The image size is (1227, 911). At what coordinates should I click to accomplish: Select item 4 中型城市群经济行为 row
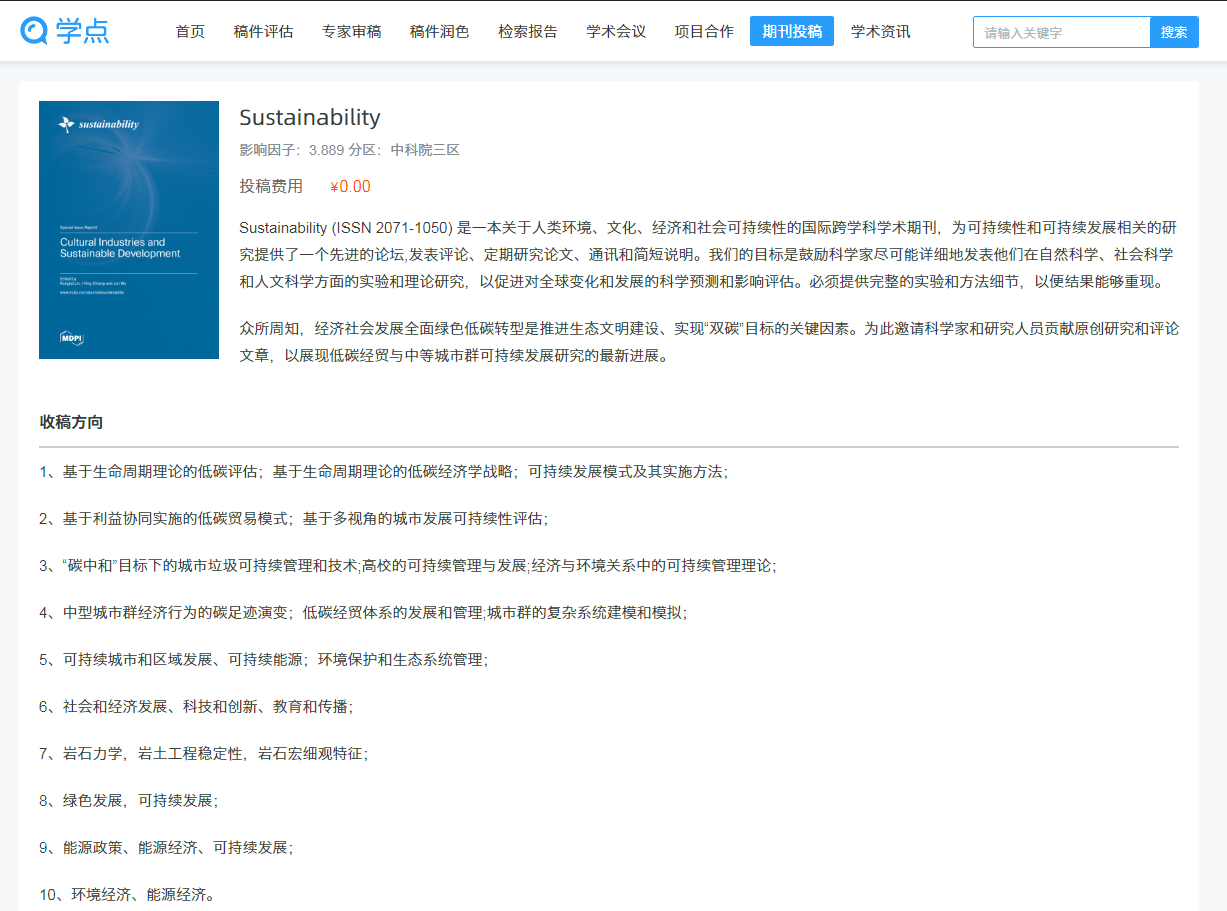[364, 612]
